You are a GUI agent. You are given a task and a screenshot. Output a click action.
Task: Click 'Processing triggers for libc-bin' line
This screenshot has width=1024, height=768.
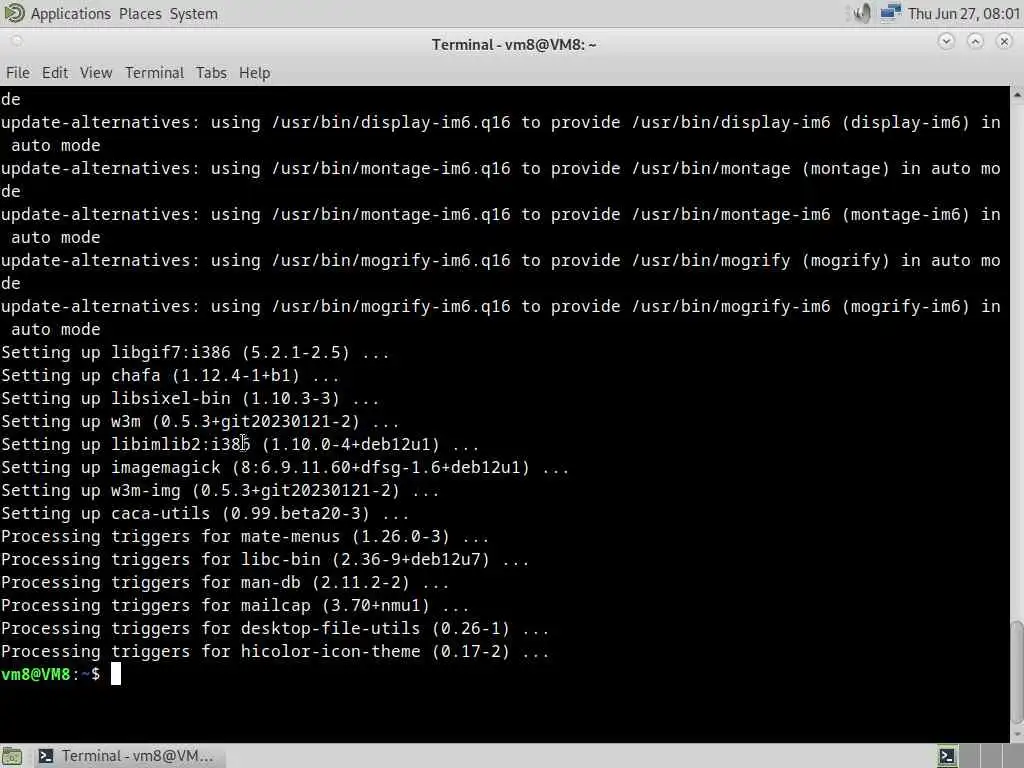tap(264, 560)
